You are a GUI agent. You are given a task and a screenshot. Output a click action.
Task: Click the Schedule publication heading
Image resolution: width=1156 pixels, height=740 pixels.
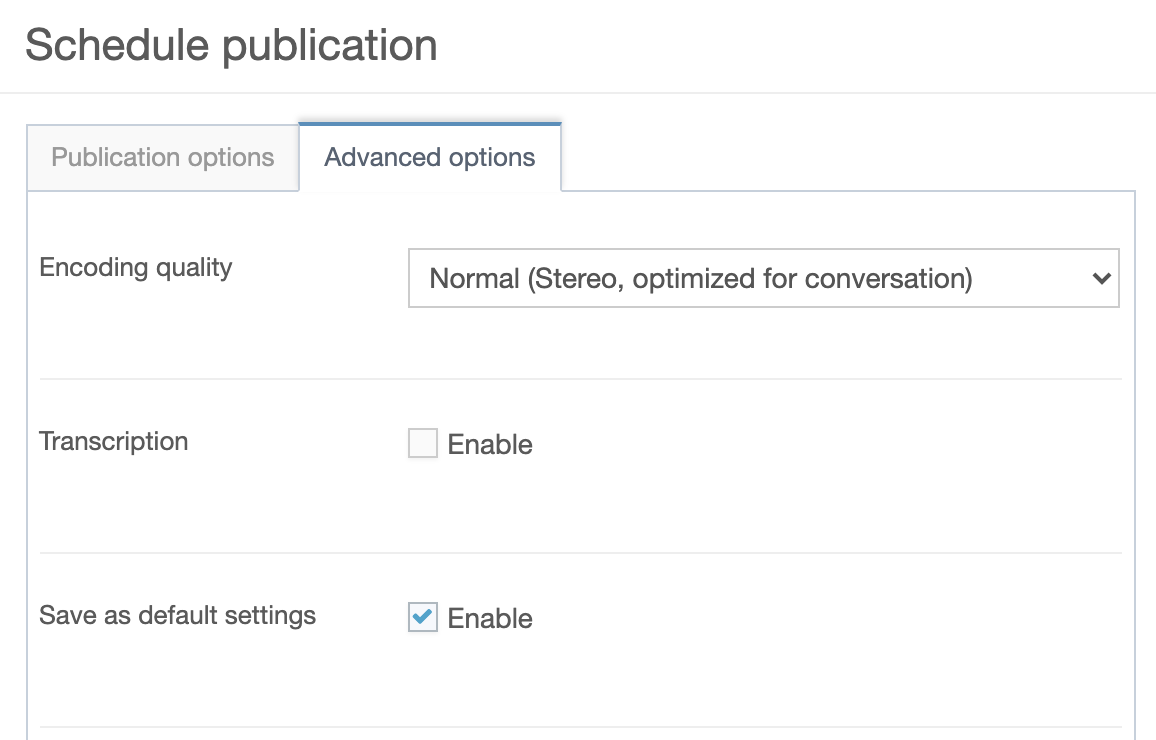click(x=231, y=46)
